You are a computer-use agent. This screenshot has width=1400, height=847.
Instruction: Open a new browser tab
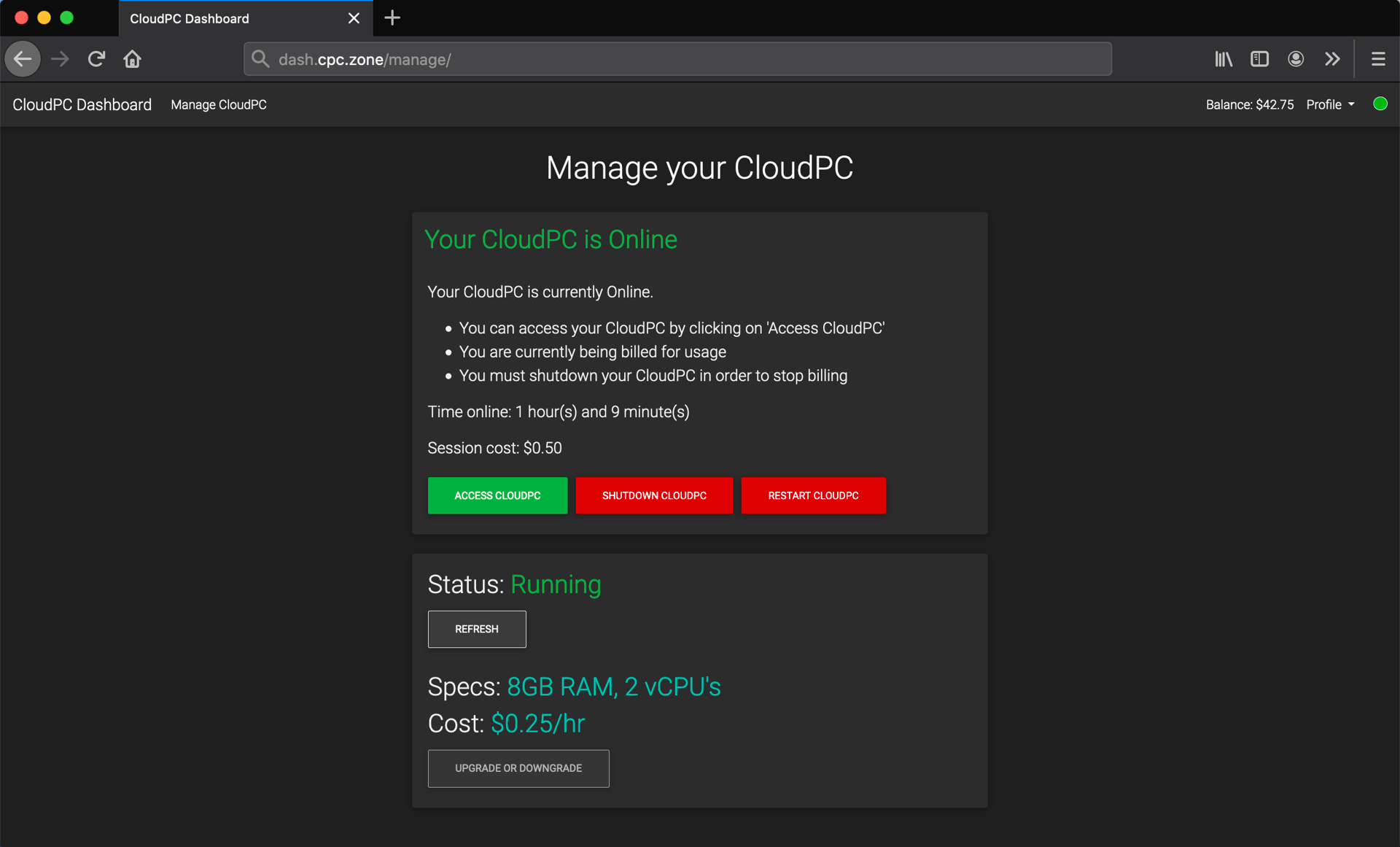[x=392, y=18]
